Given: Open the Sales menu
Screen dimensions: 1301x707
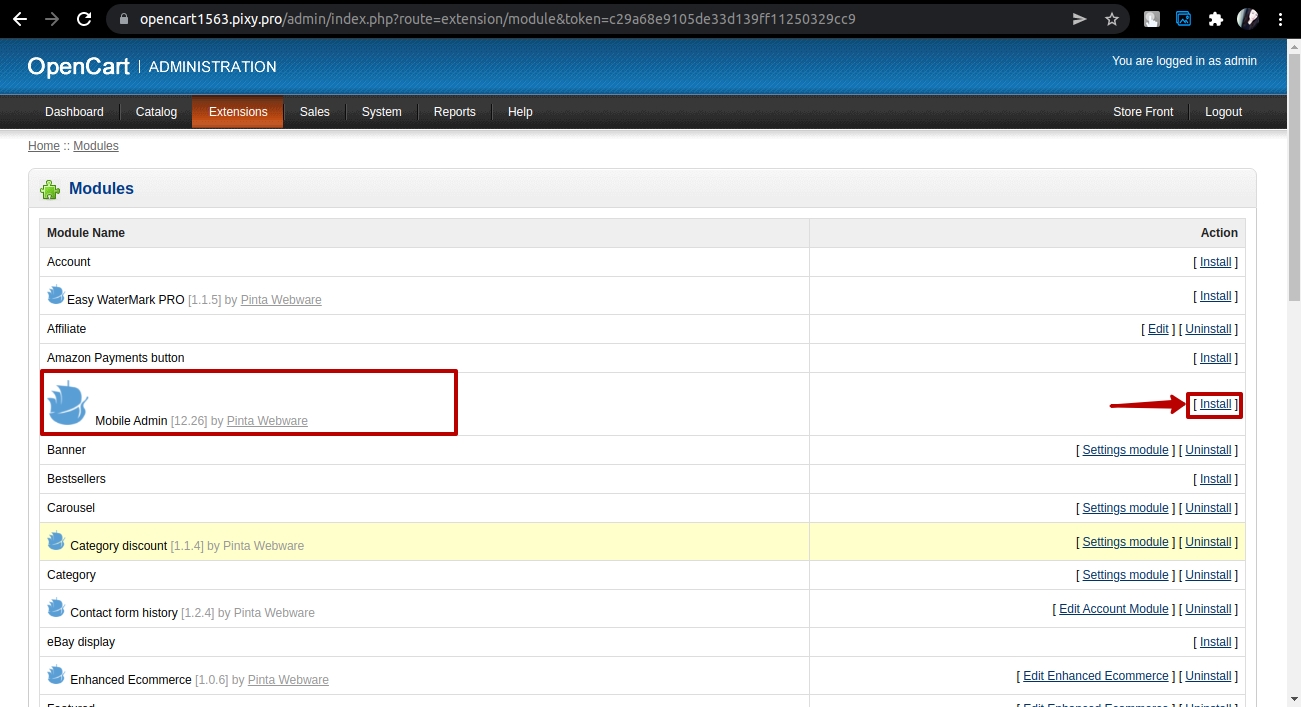Looking at the screenshot, I should click(x=314, y=112).
